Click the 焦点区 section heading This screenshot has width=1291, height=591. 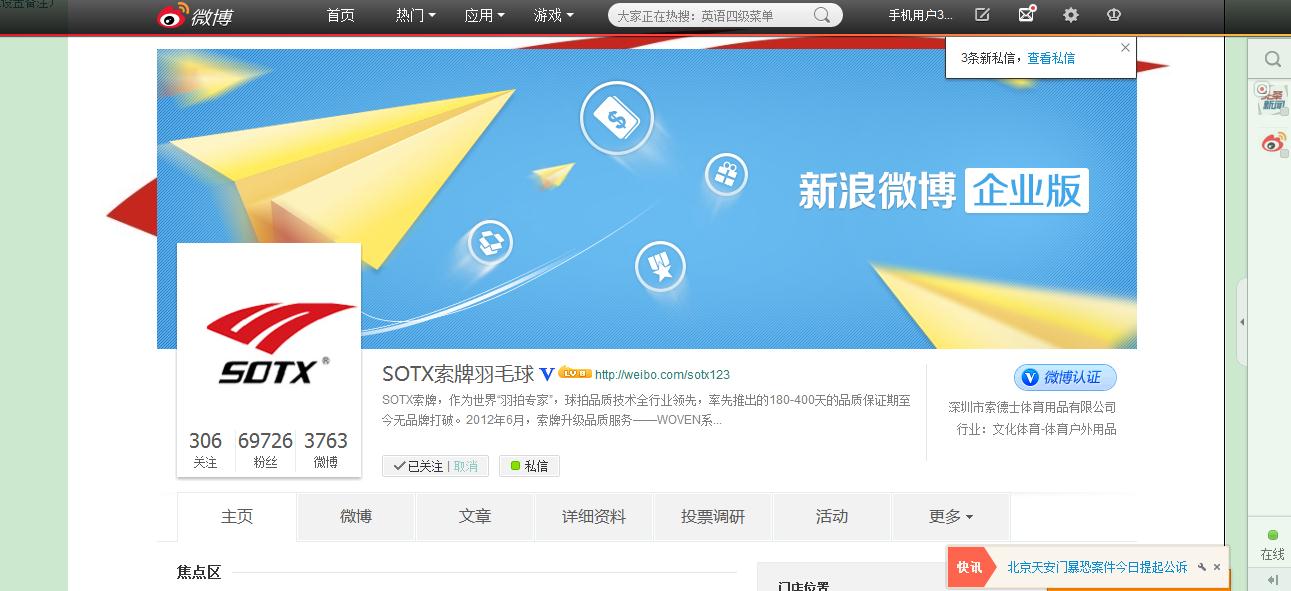click(199, 572)
